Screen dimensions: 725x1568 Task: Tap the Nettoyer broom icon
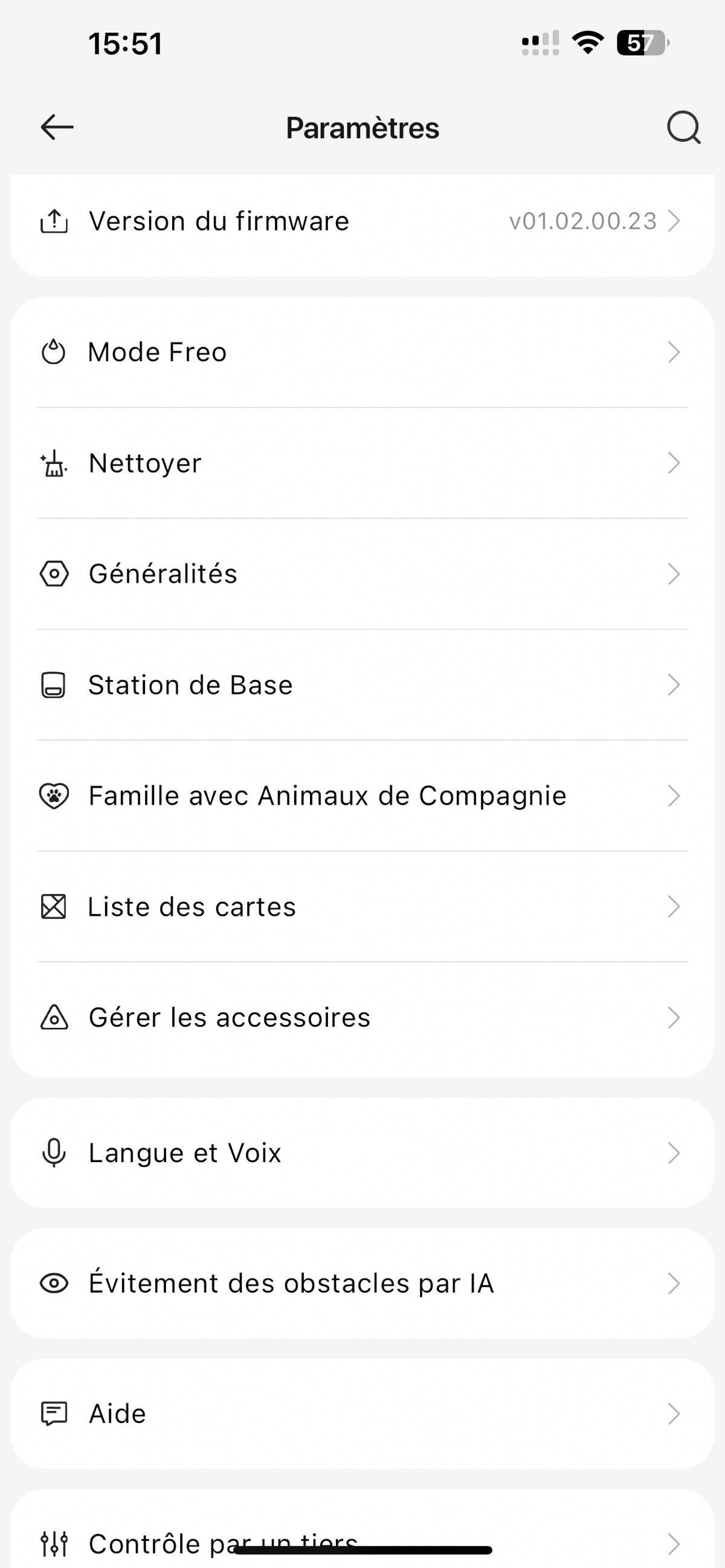(54, 463)
